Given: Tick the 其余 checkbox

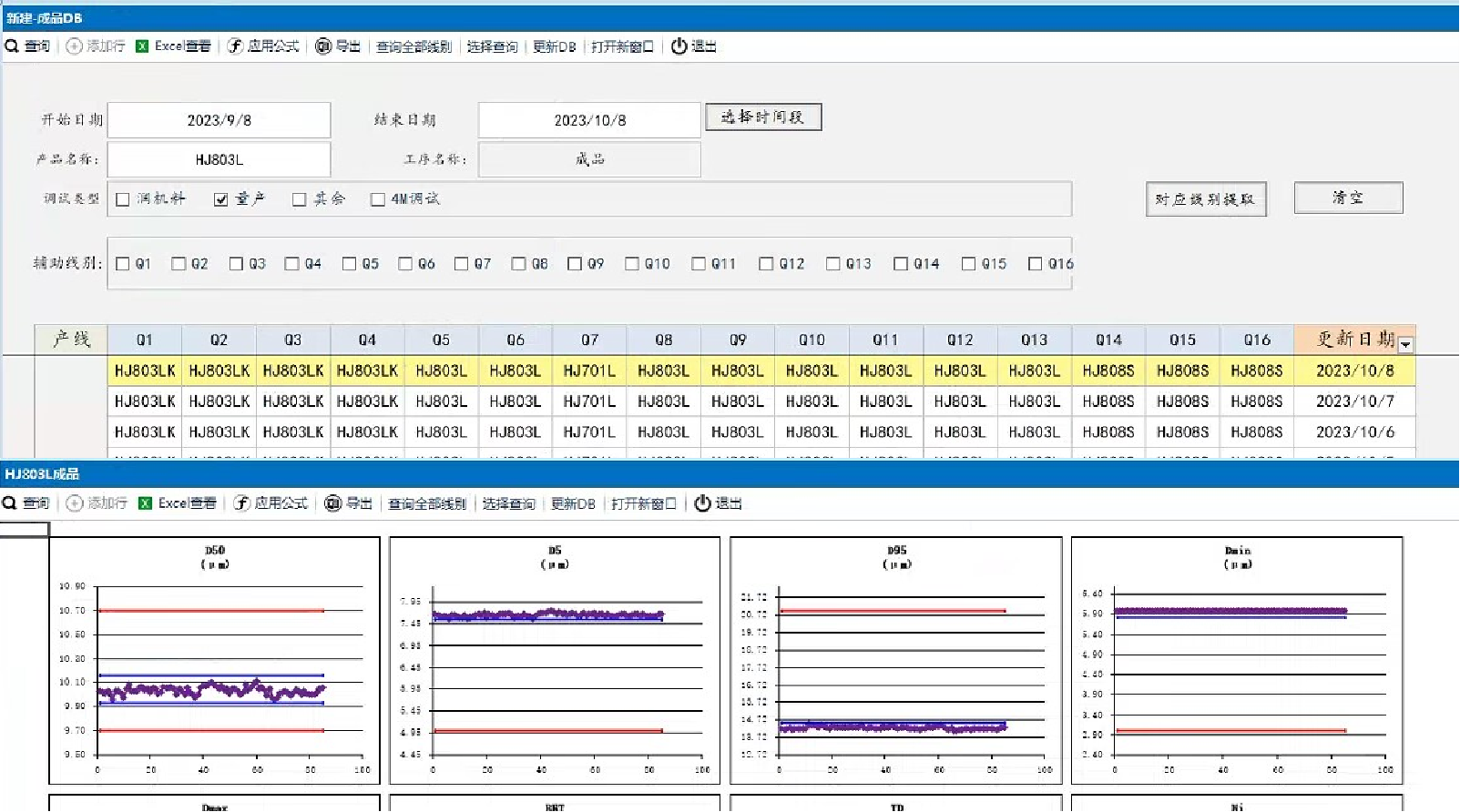Looking at the screenshot, I should click(x=299, y=199).
